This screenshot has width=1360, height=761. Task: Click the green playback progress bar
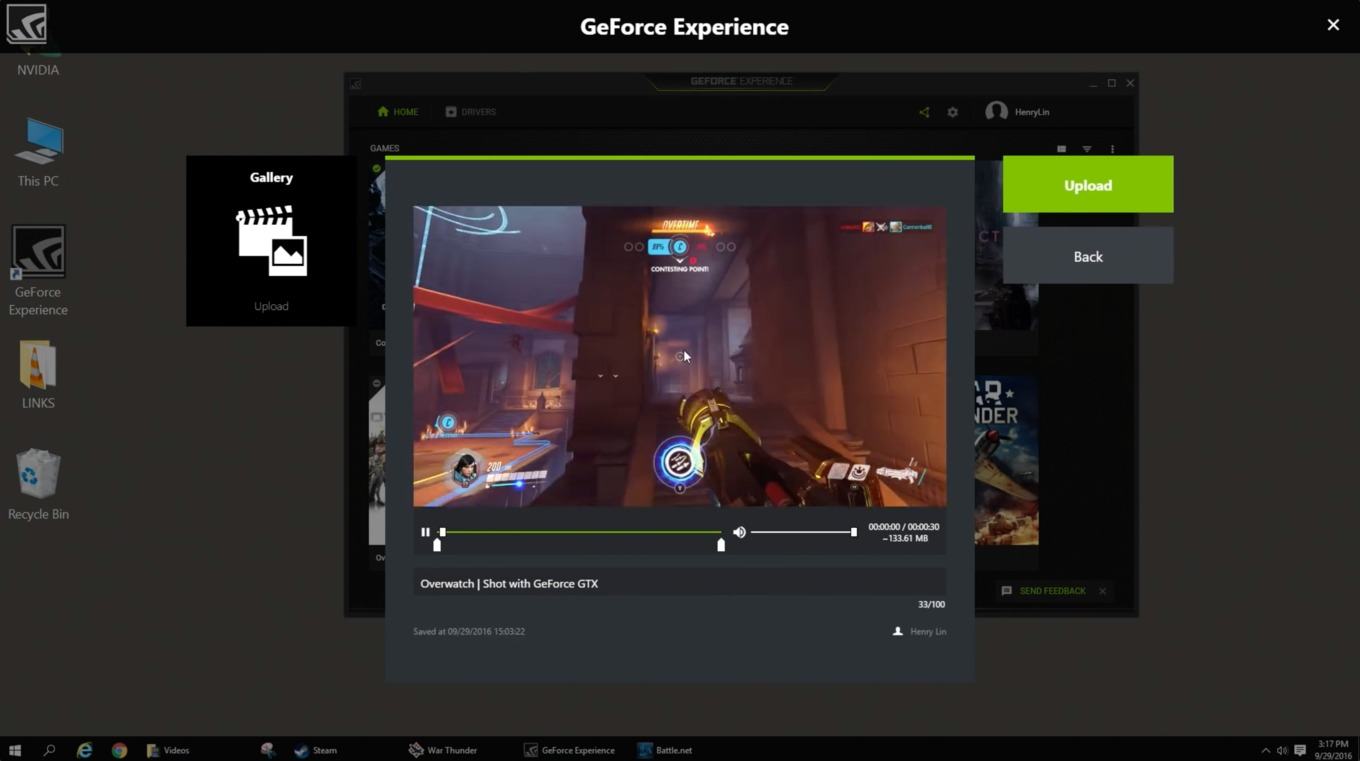(x=580, y=532)
